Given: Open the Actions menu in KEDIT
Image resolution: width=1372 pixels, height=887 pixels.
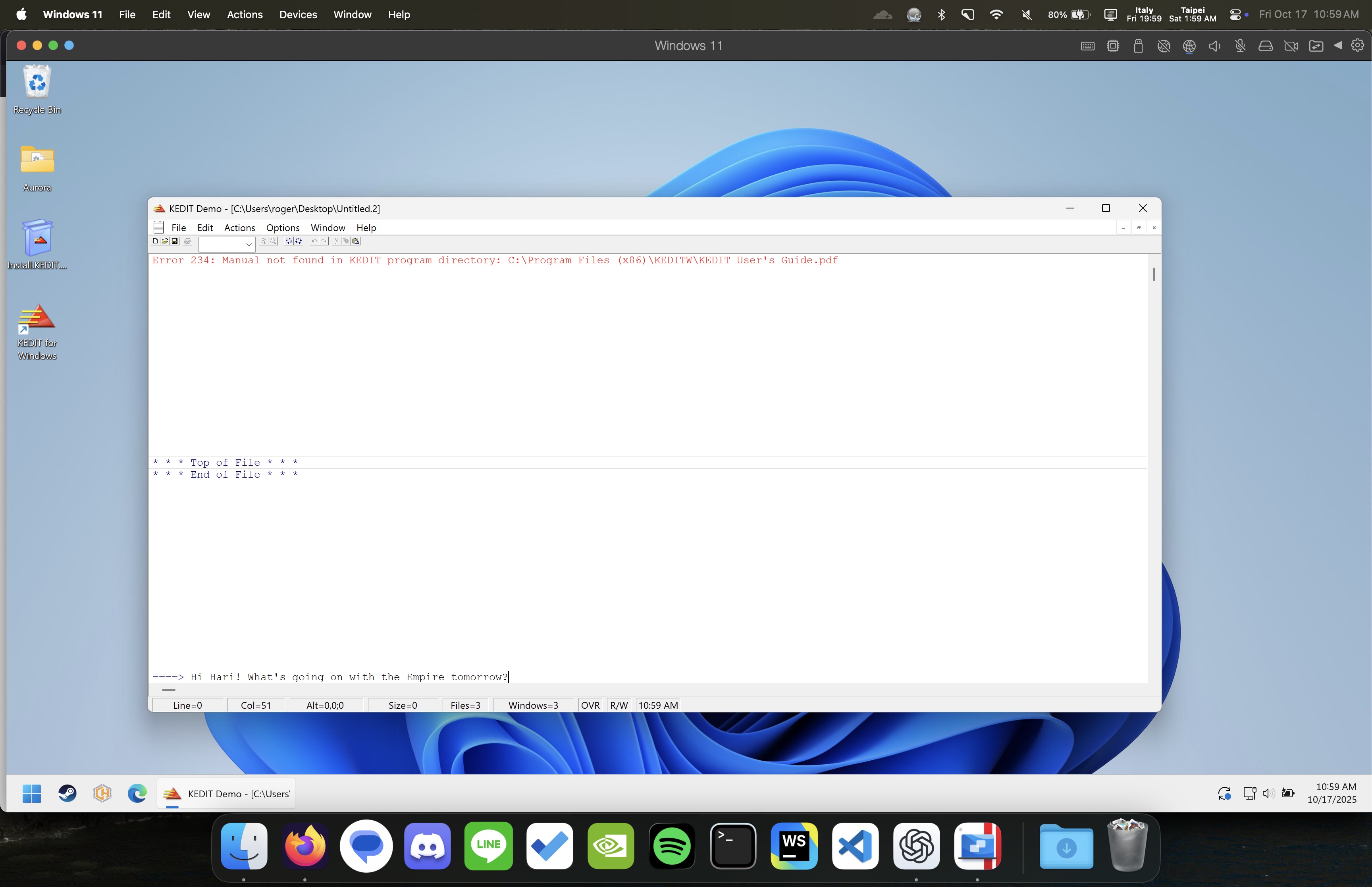Looking at the screenshot, I should point(239,228).
